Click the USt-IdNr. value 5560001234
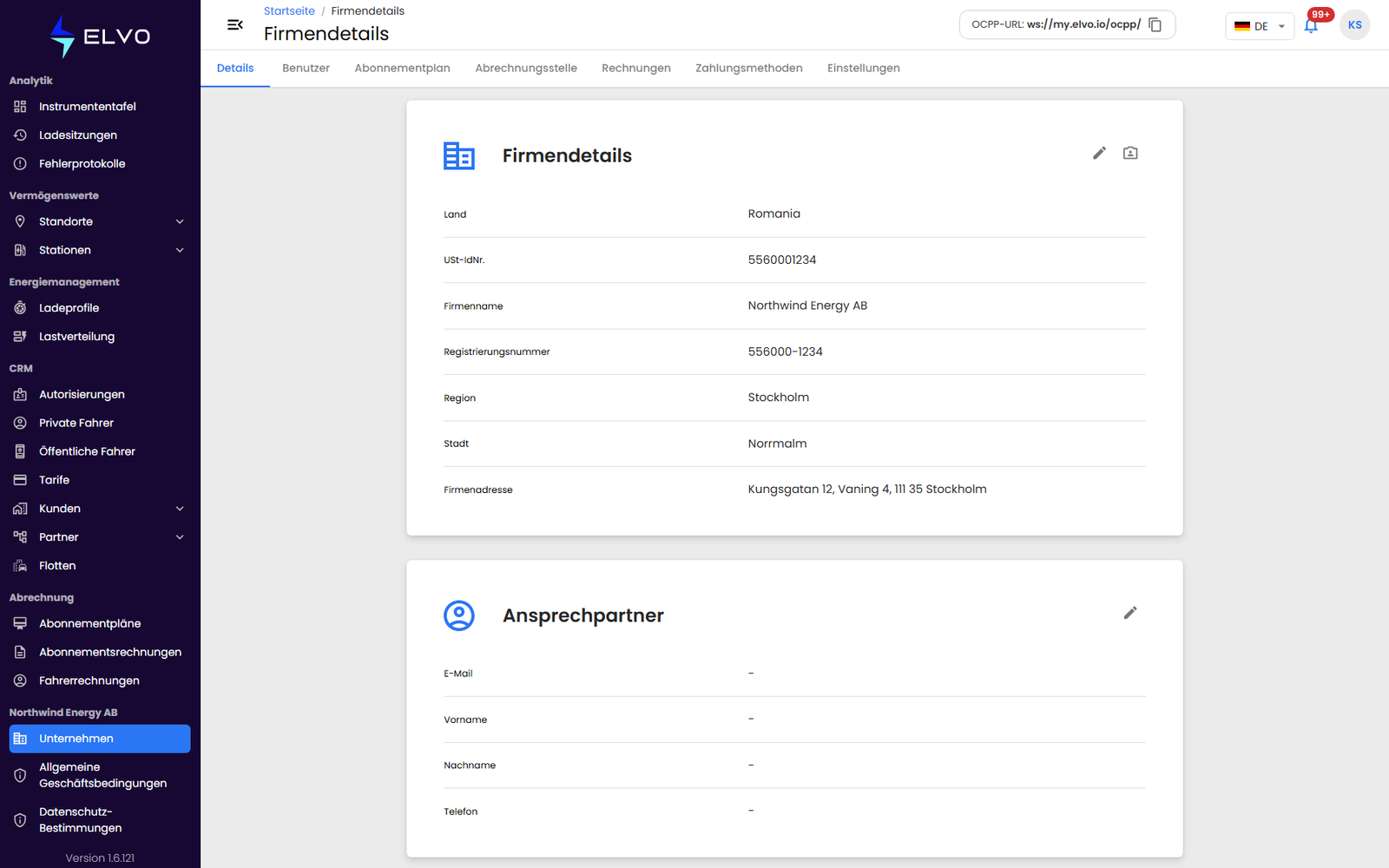This screenshot has height=868, width=1389. point(782,260)
